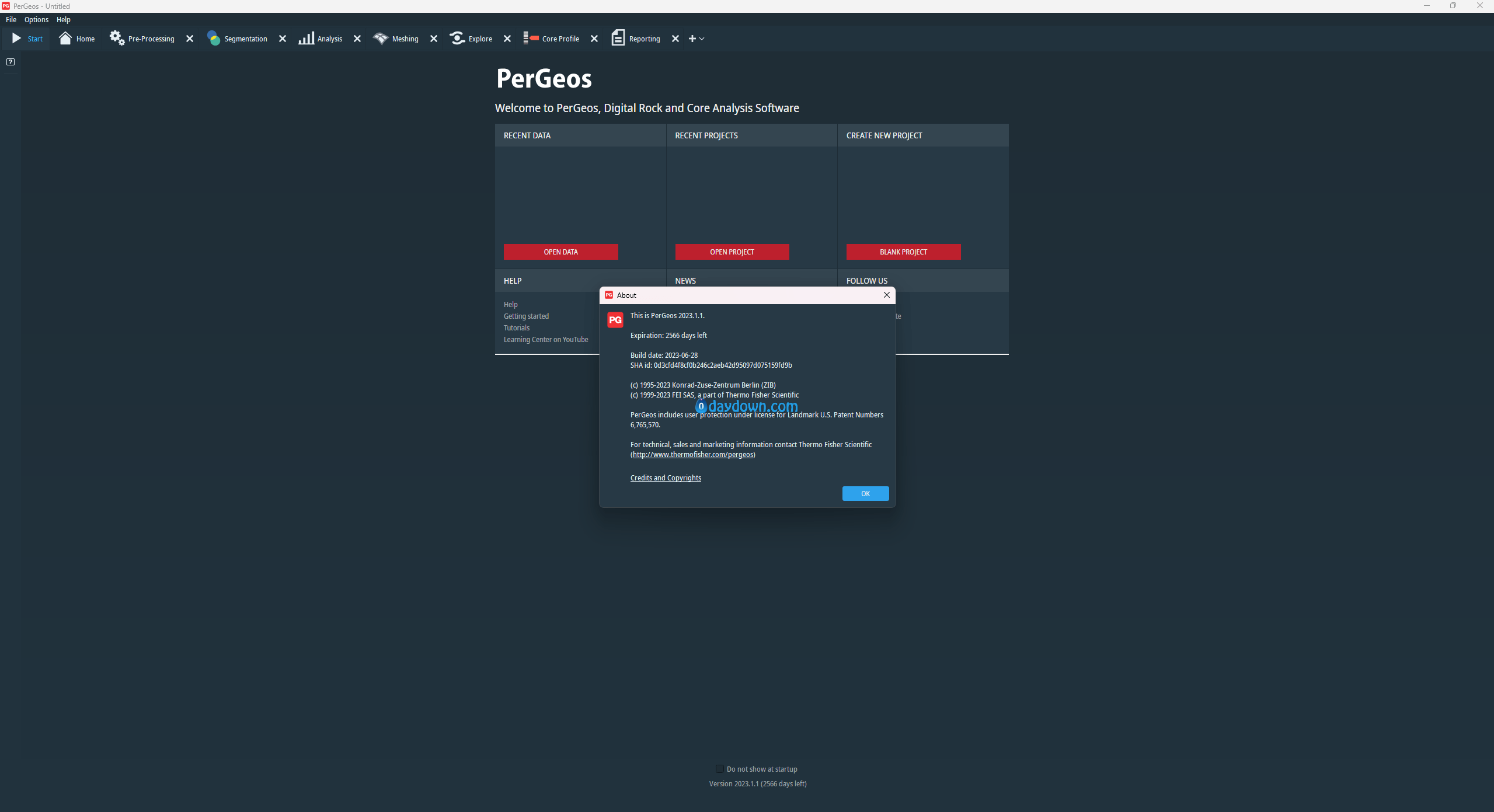Select the Segmentation sphere icon
Image resolution: width=1494 pixels, height=812 pixels.
[214, 39]
